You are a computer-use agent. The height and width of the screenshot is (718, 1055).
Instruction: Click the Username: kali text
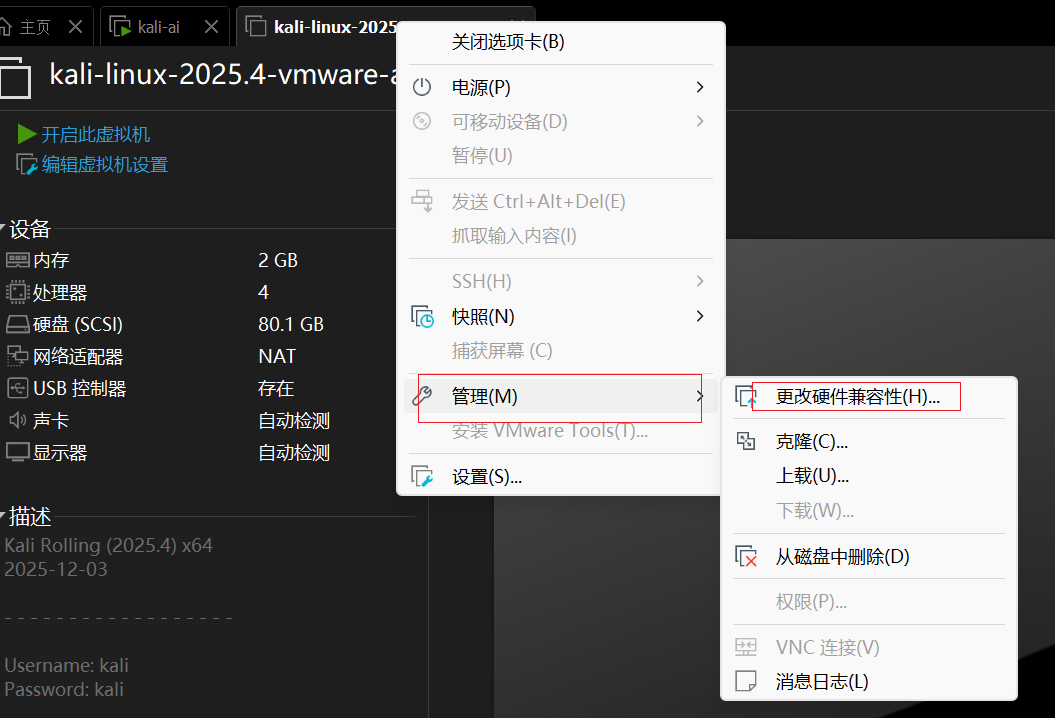tap(66, 666)
